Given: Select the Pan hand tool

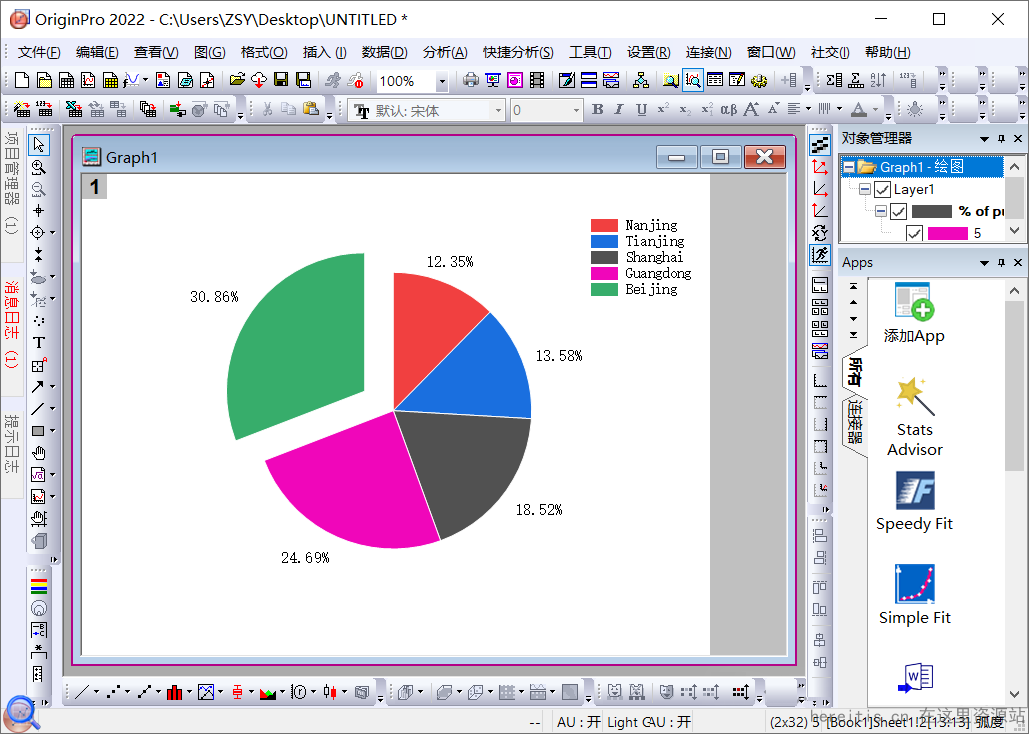Looking at the screenshot, I should click(x=39, y=453).
